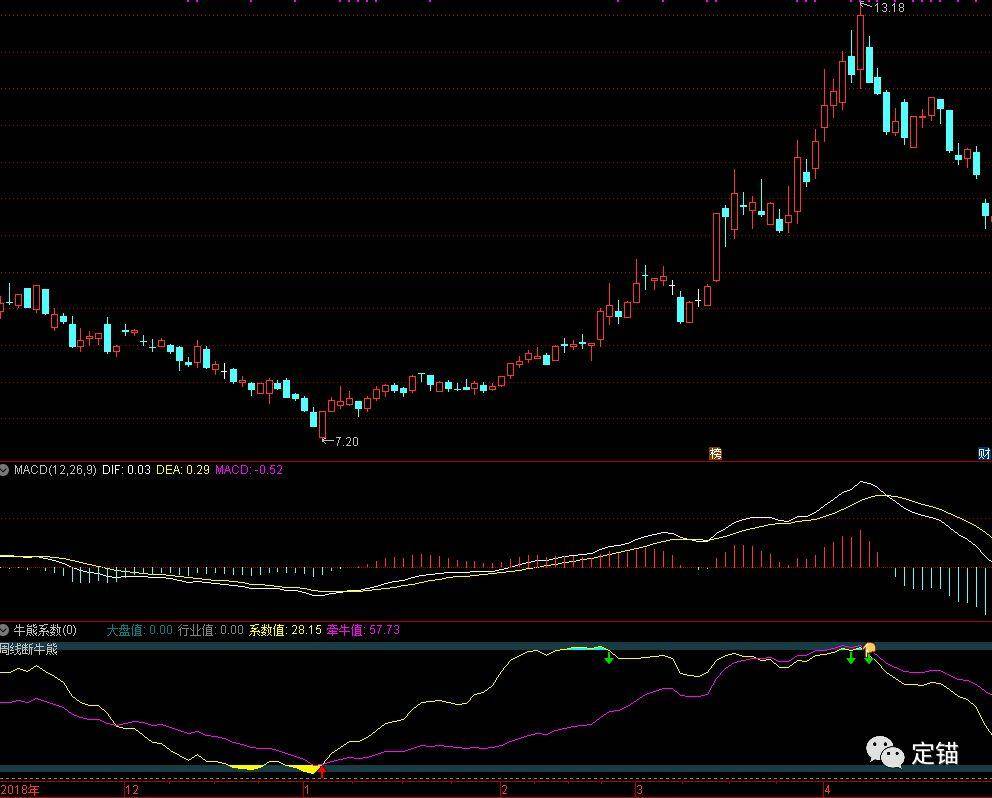Click the 2018年 date on the time axis

pyautogui.click(x=20, y=790)
